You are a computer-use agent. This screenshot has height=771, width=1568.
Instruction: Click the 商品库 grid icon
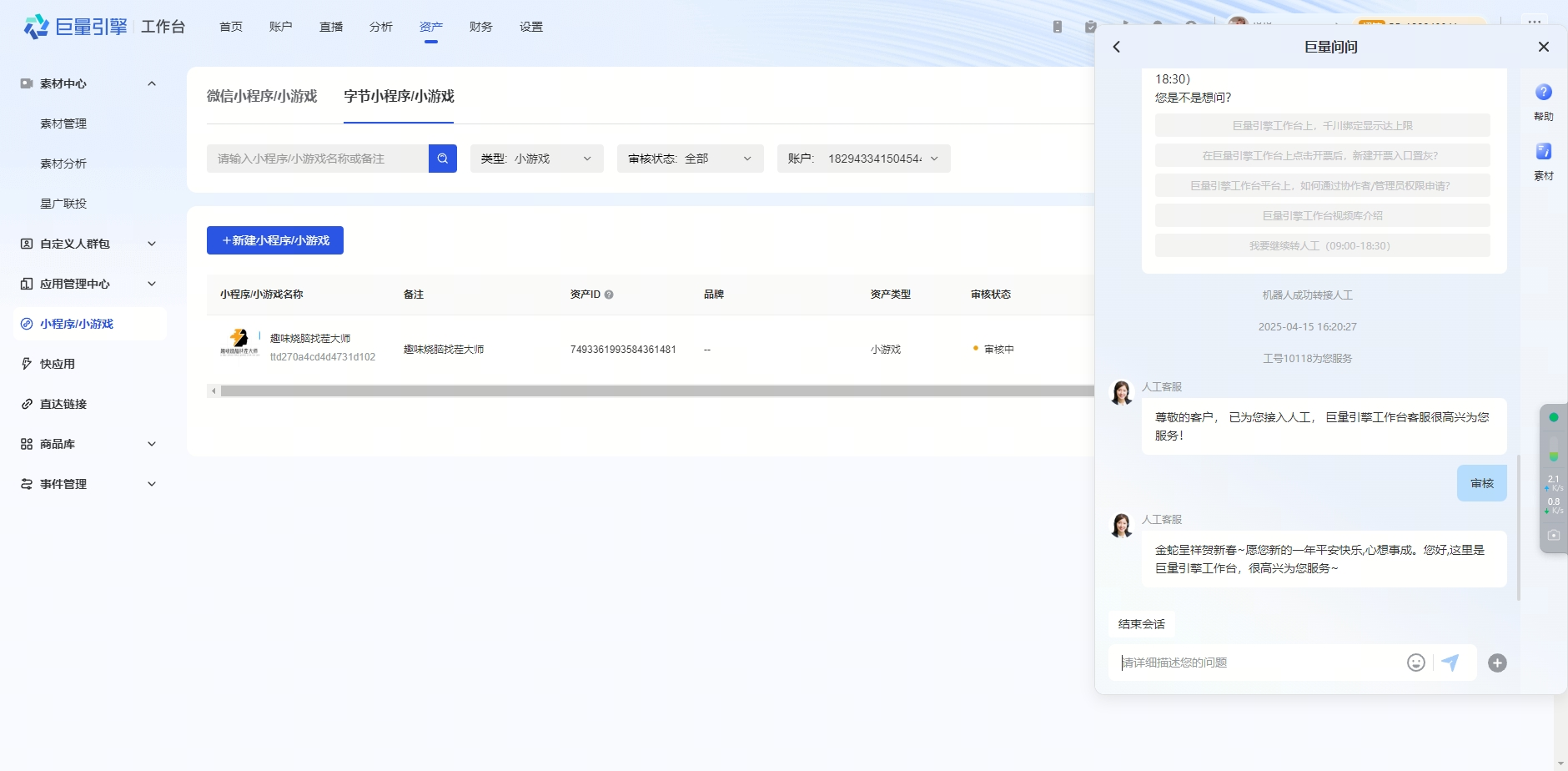pyautogui.click(x=27, y=444)
